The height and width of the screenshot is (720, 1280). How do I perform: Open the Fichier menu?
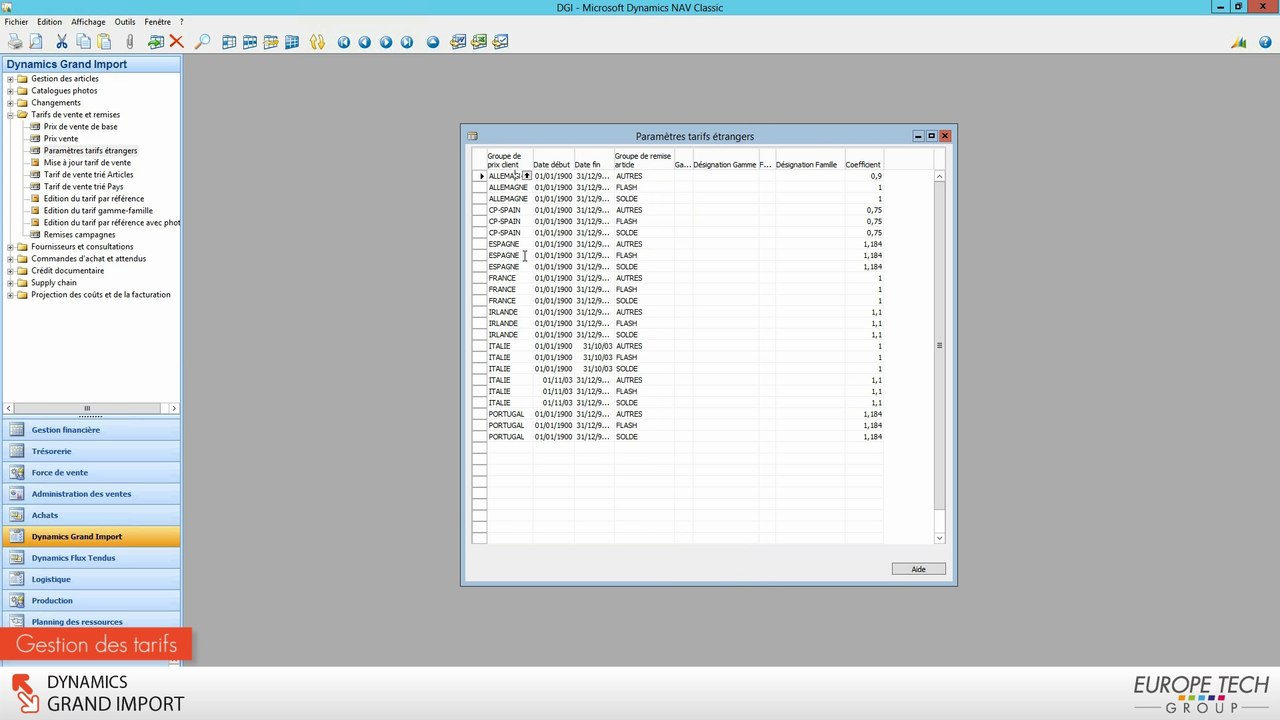pos(16,21)
